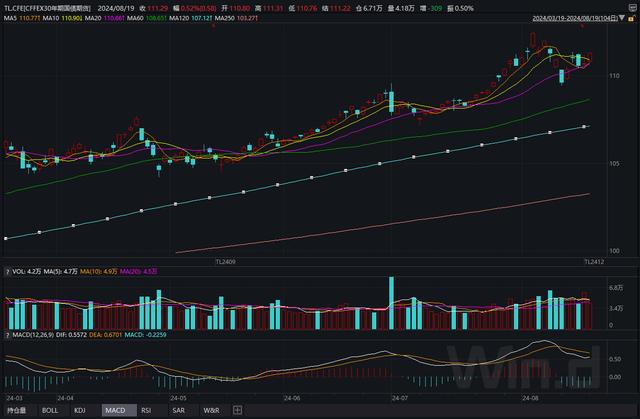
Task: Switch to the RSI indicator tab
Action: (x=146, y=410)
